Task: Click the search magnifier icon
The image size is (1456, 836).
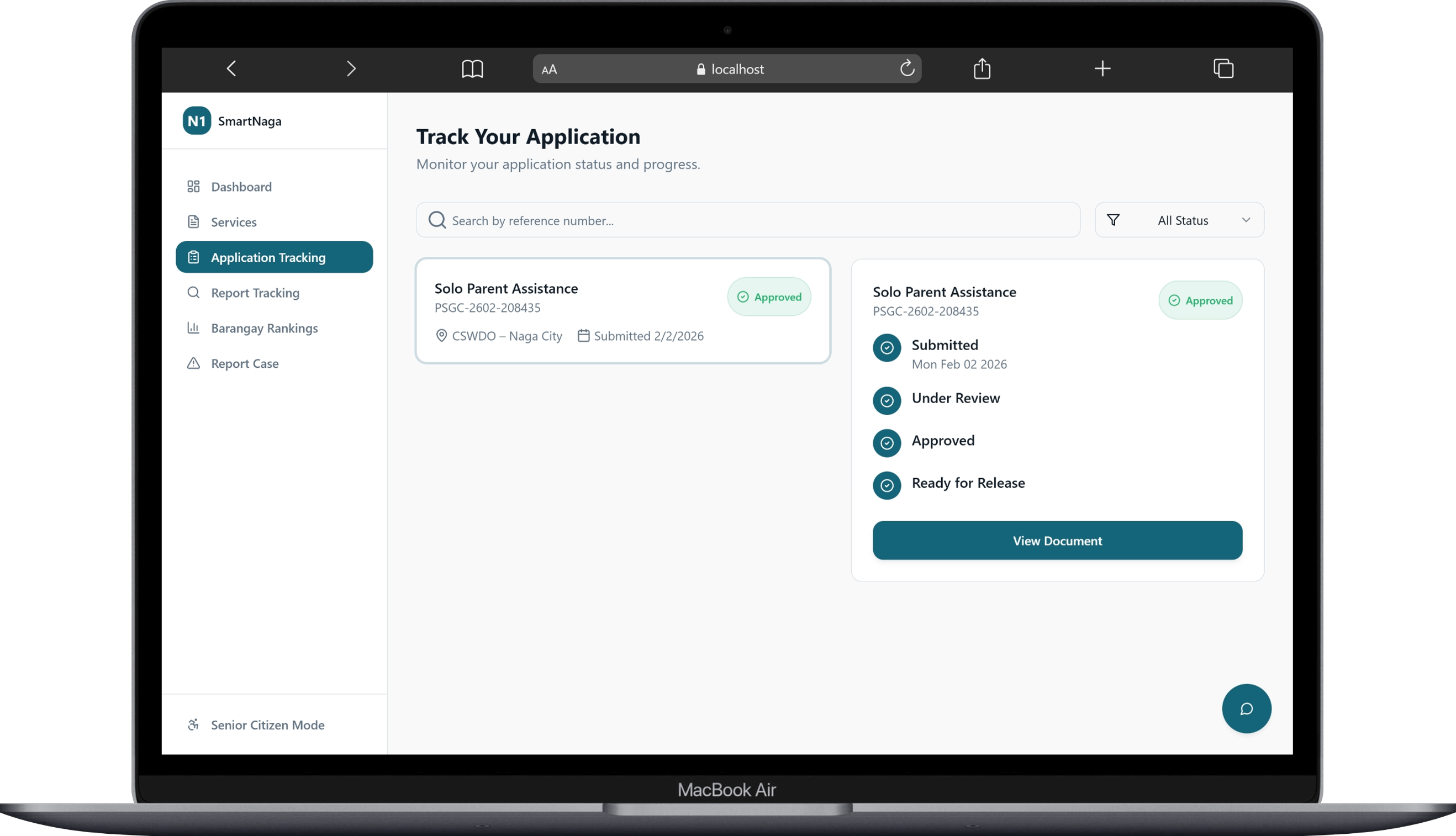Action: [x=437, y=220]
